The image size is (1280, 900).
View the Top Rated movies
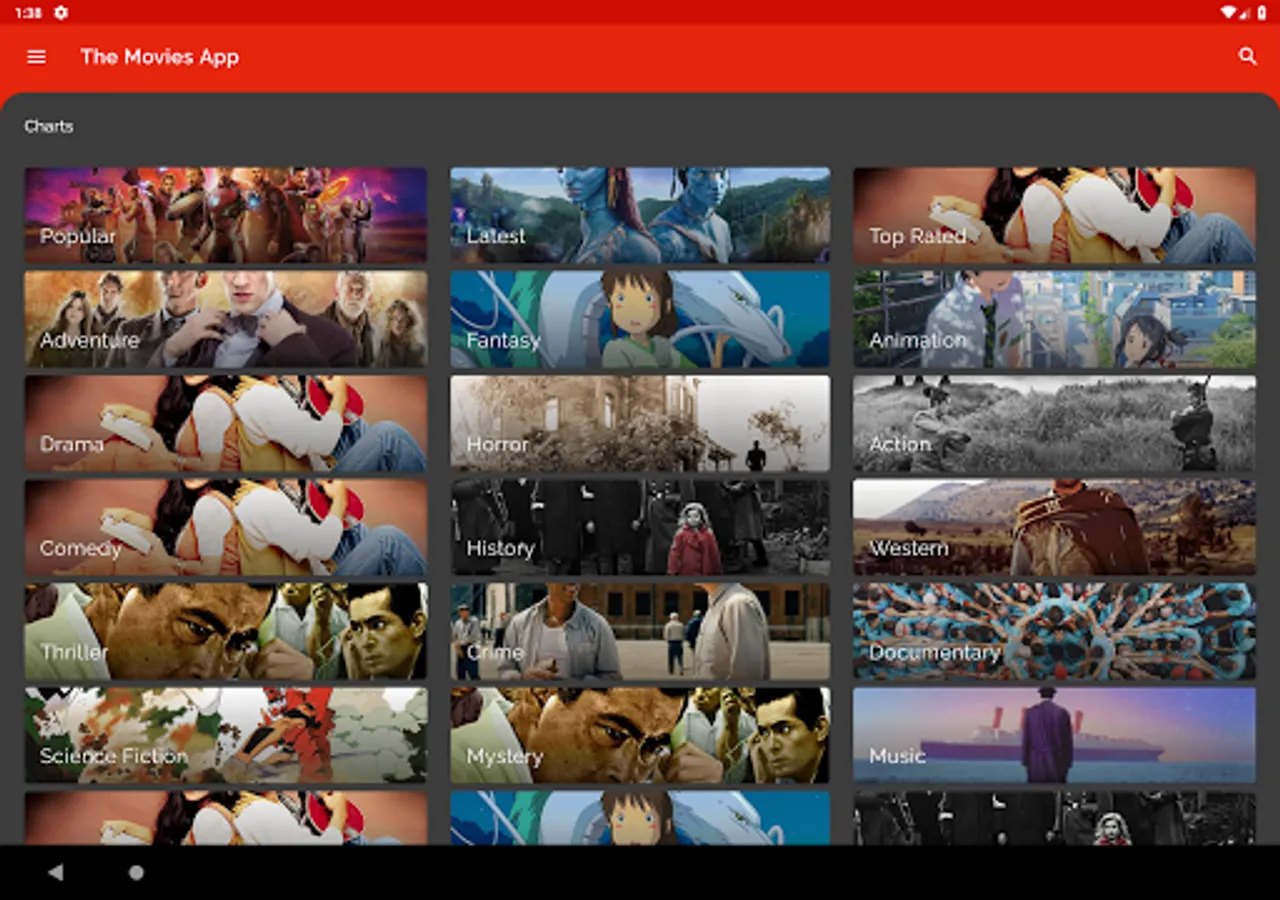pyautogui.click(x=1054, y=214)
